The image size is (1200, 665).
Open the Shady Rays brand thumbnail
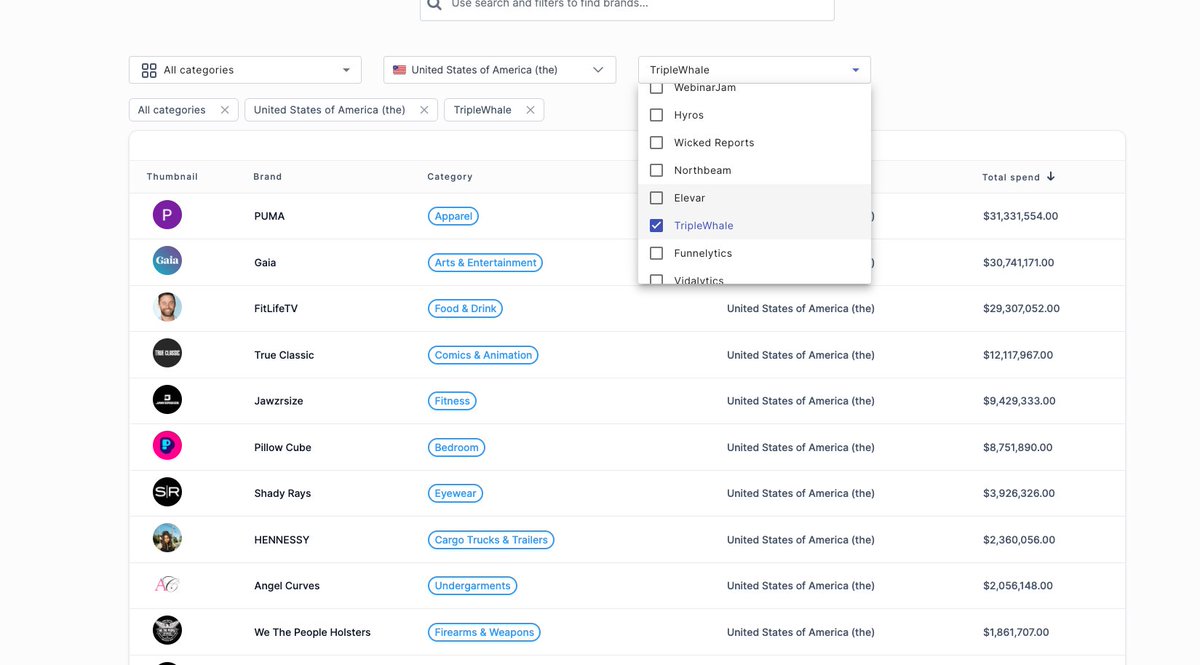point(167,492)
